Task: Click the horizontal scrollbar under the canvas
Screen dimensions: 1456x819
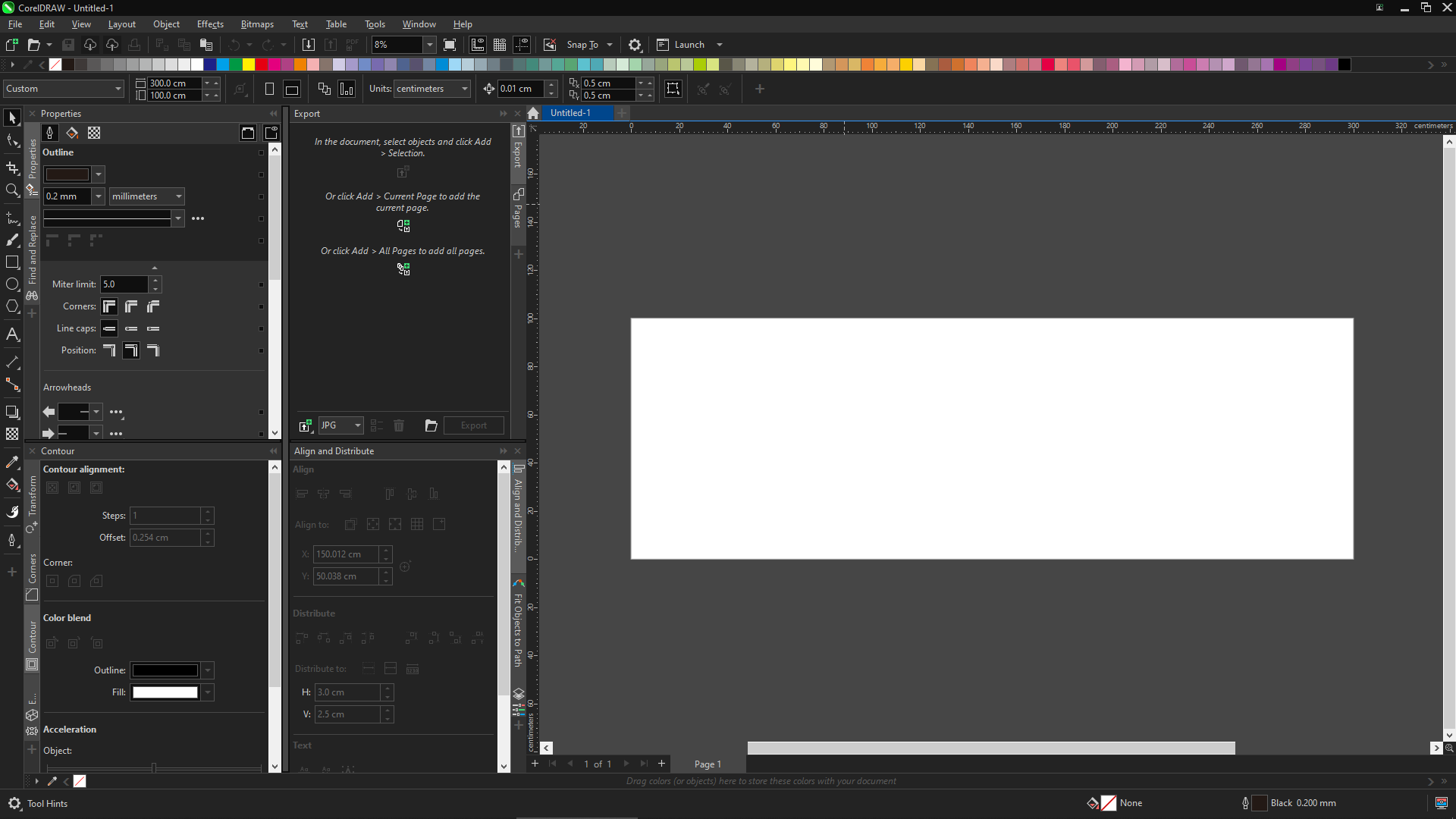Action: click(990, 748)
